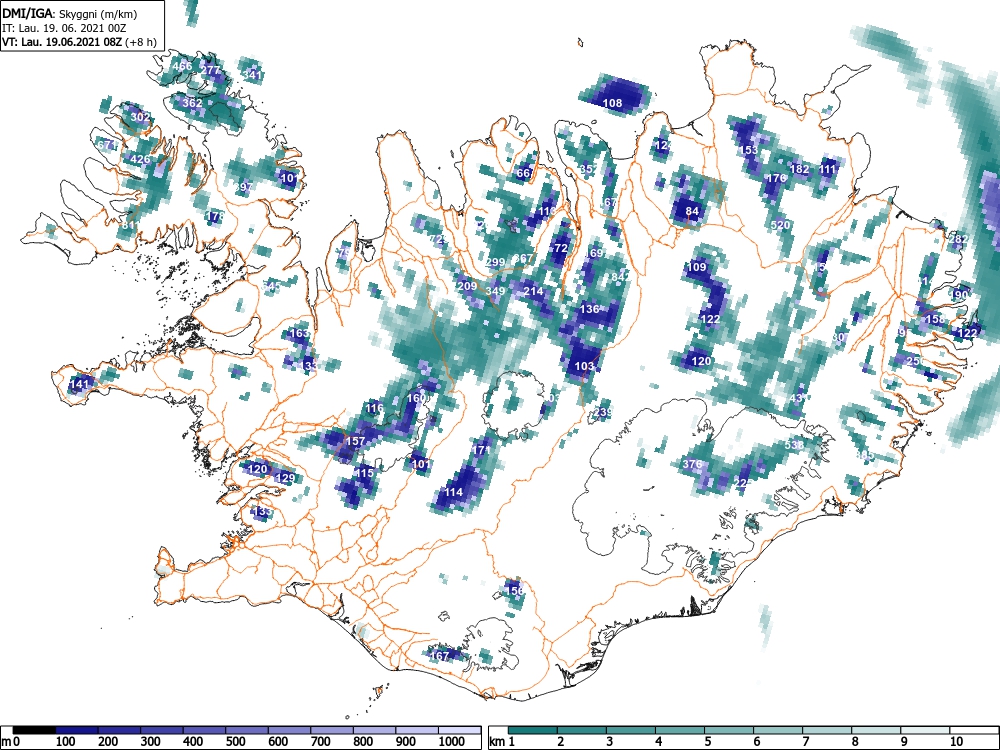Click the '209' visibility value
The height and width of the screenshot is (750, 1000).
point(467,286)
